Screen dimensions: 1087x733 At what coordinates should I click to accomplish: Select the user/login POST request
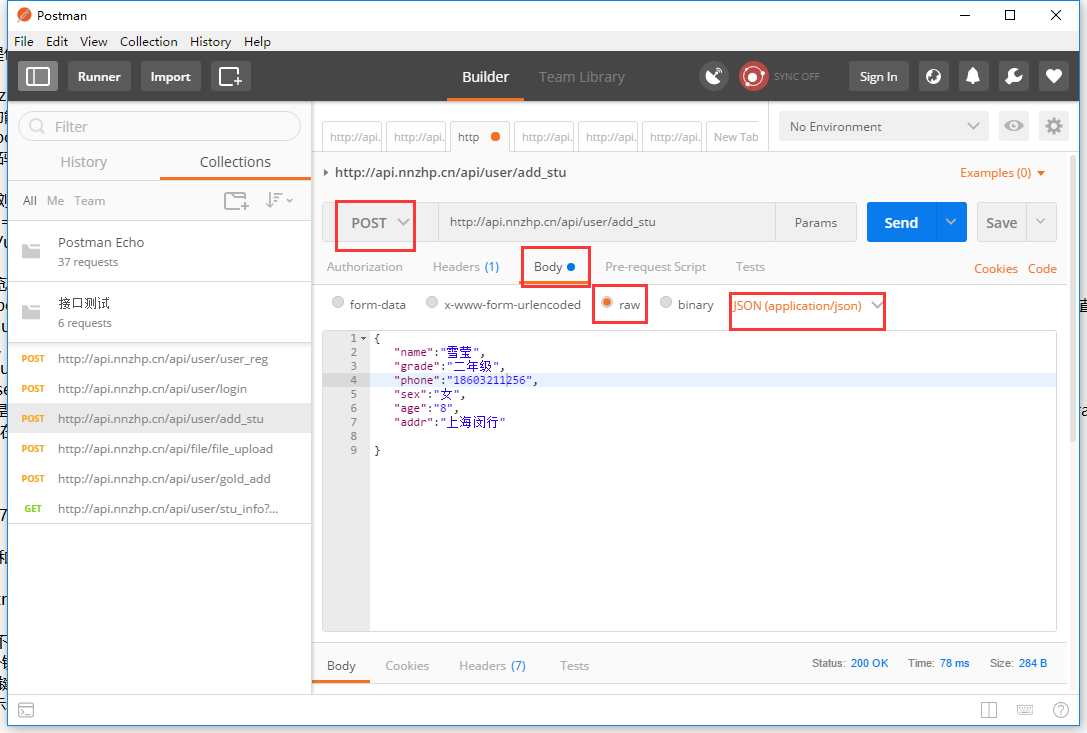(159, 388)
